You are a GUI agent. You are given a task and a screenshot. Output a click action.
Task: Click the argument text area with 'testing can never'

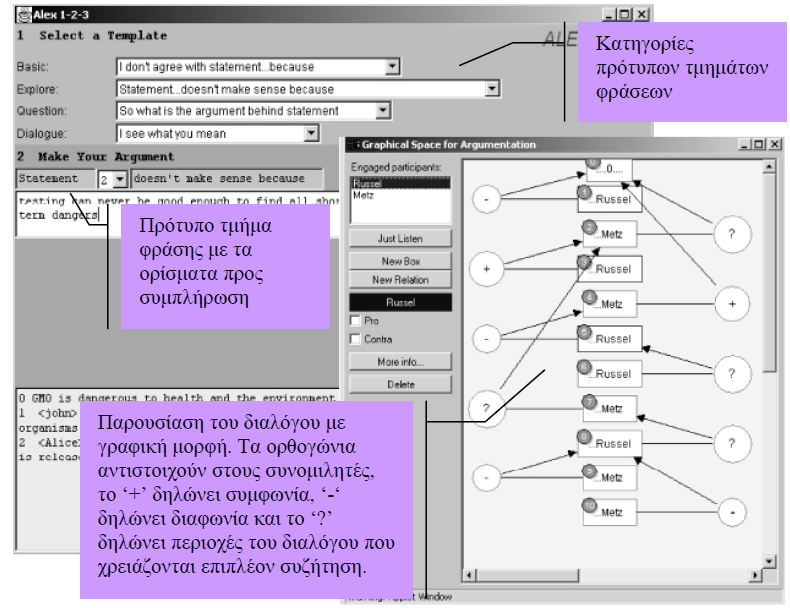pyautogui.click(x=177, y=214)
